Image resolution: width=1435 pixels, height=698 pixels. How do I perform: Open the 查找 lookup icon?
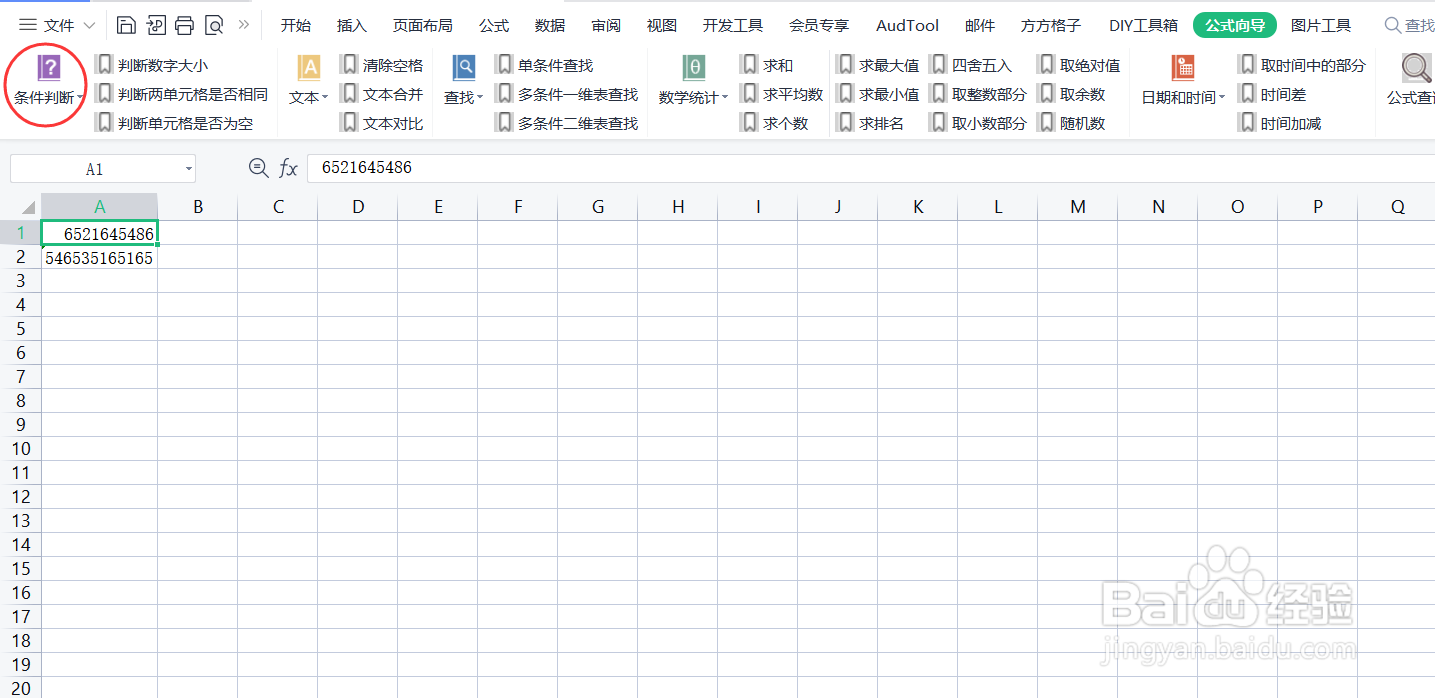464,68
